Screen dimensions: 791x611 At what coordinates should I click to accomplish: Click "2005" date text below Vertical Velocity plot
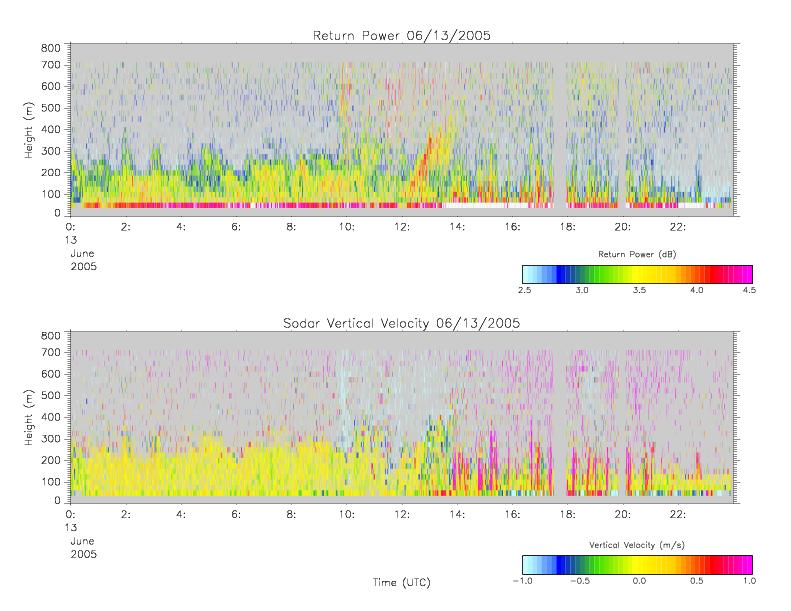click(x=83, y=554)
